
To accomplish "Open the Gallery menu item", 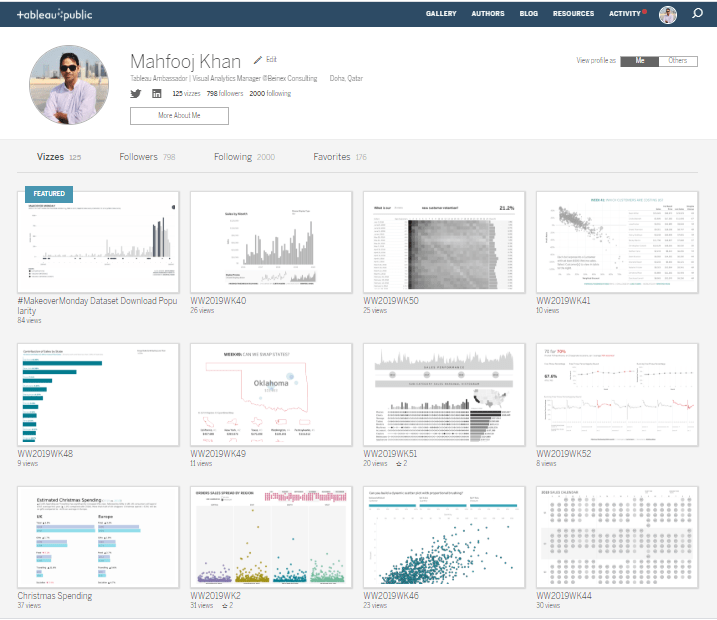I will pos(440,14).
